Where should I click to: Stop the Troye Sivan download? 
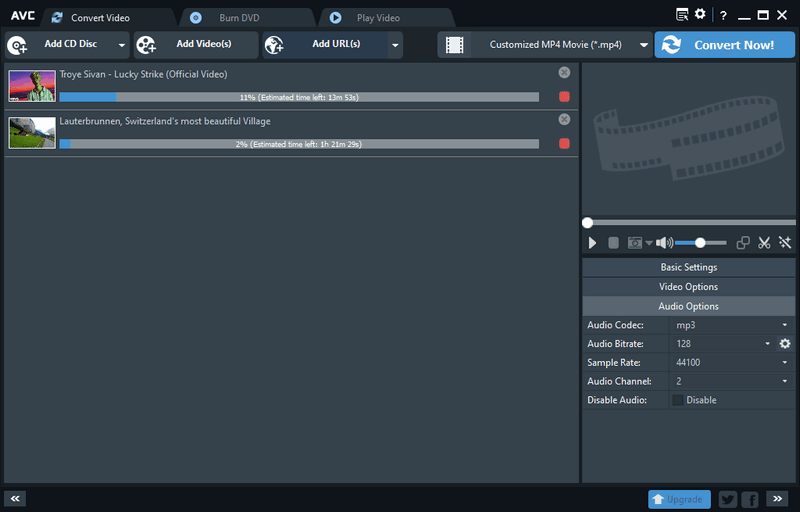click(564, 96)
